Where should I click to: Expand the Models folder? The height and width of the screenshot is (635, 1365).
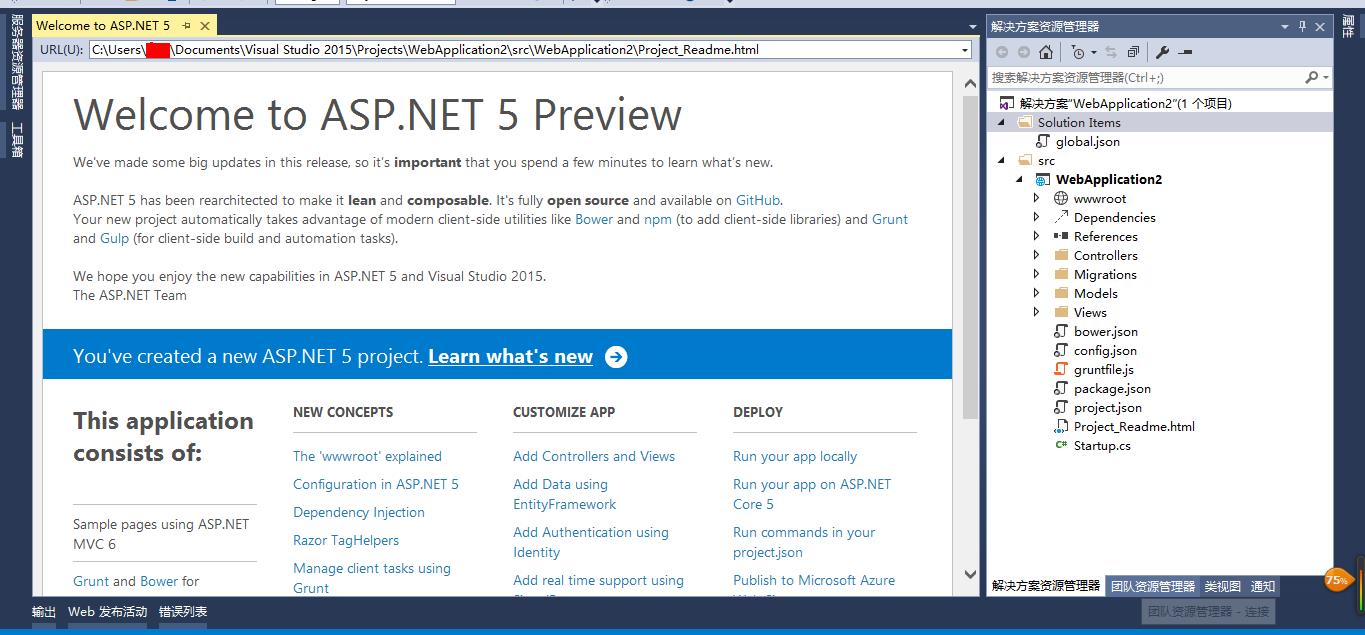1037,293
